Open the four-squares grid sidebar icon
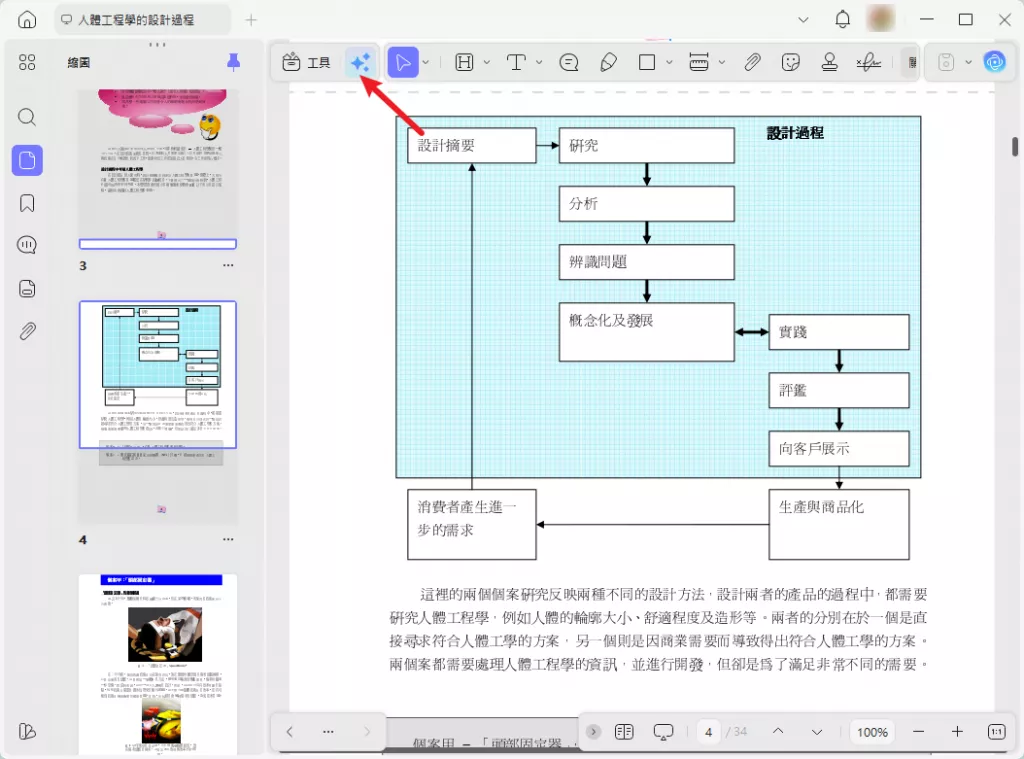The height and width of the screenshot is (759, 1024). [x=27, y=63]
